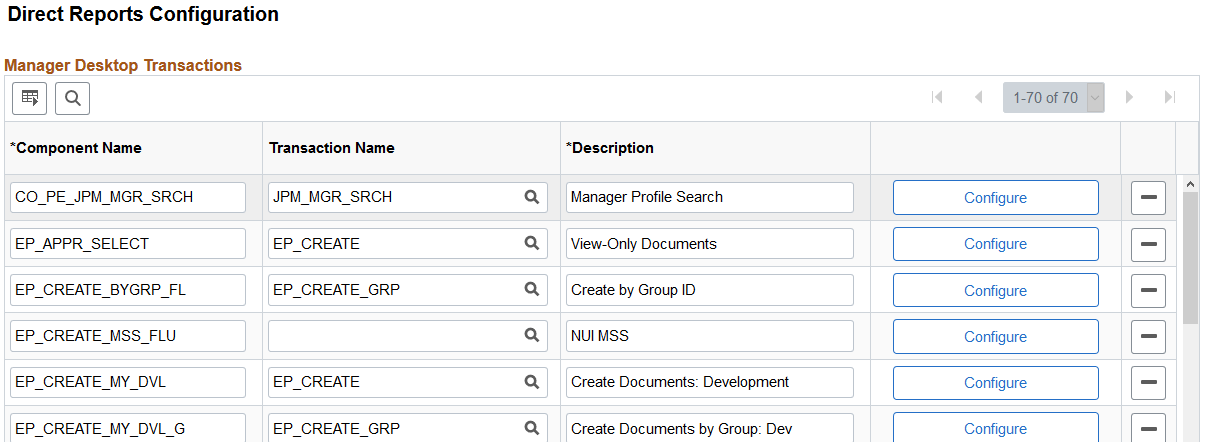
Task: Click Configure for Create Documents: Development
Action: (995, 382)
